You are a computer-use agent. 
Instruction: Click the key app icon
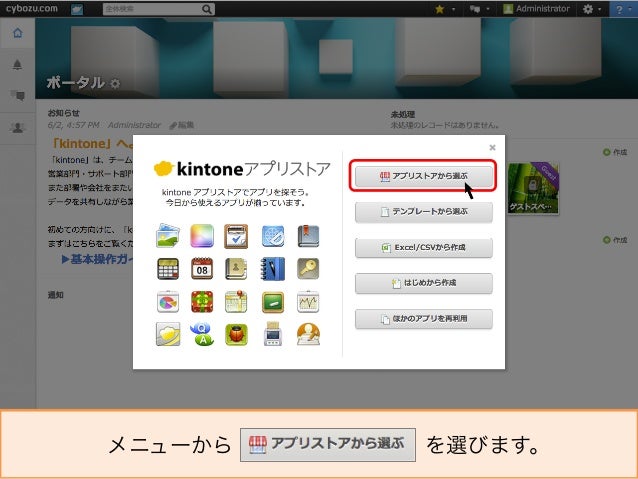coord(308,269)
